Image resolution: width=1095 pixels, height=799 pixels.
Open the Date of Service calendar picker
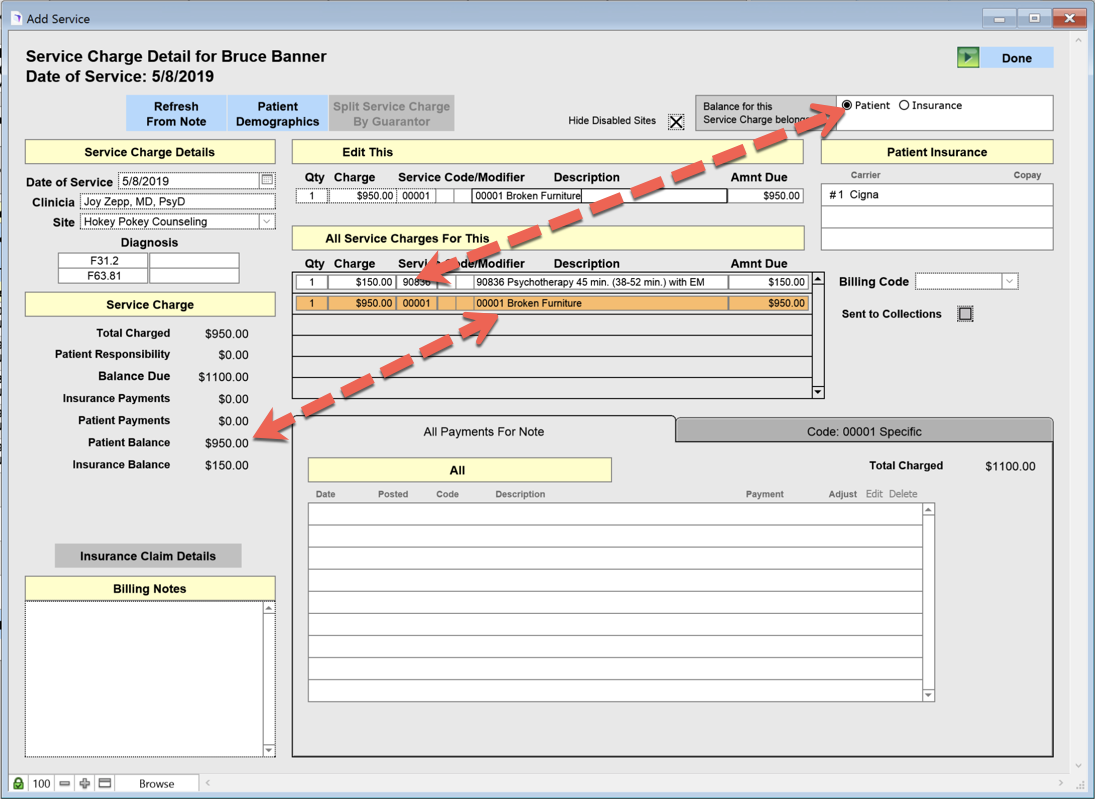(267, 181)
